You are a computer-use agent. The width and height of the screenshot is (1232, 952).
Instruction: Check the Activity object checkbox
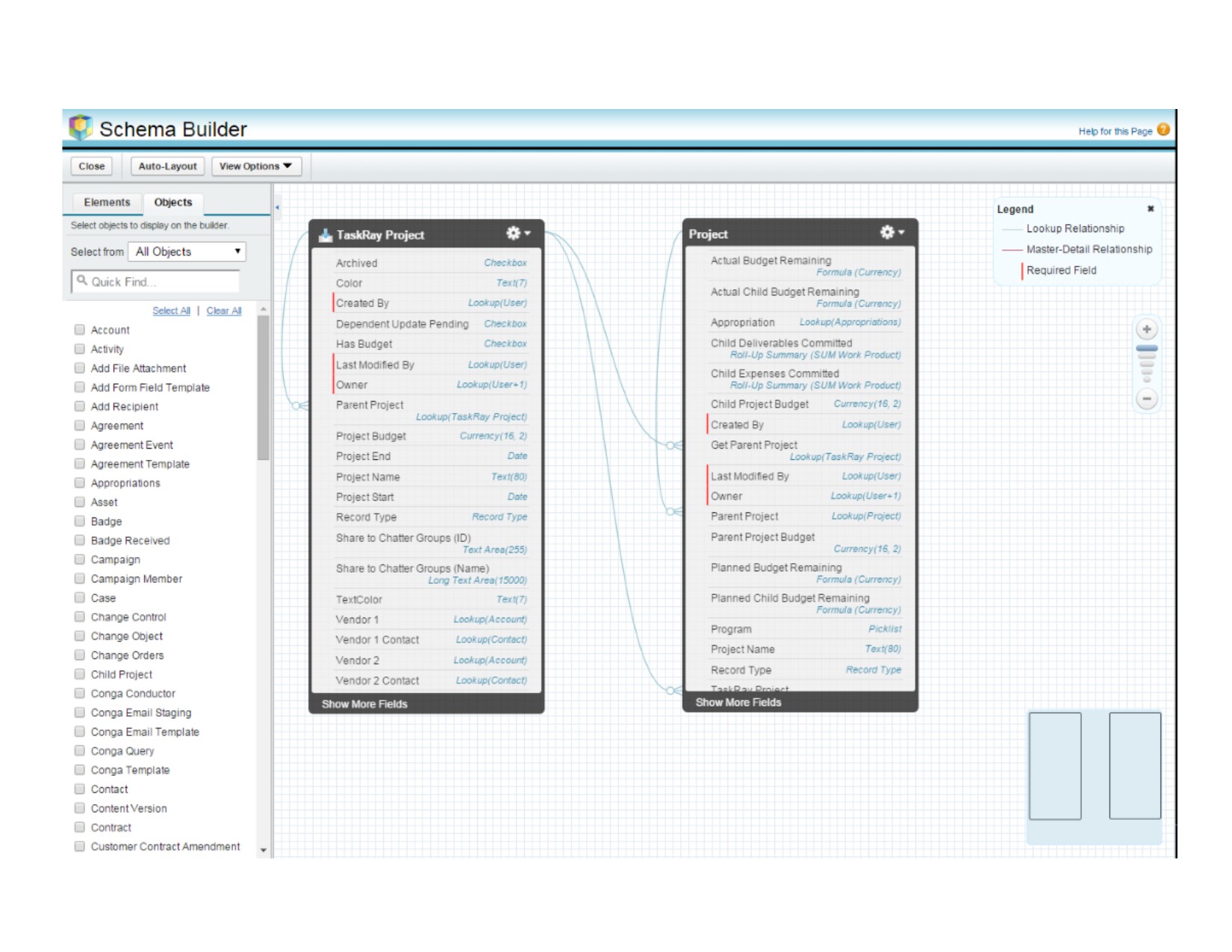79,349
